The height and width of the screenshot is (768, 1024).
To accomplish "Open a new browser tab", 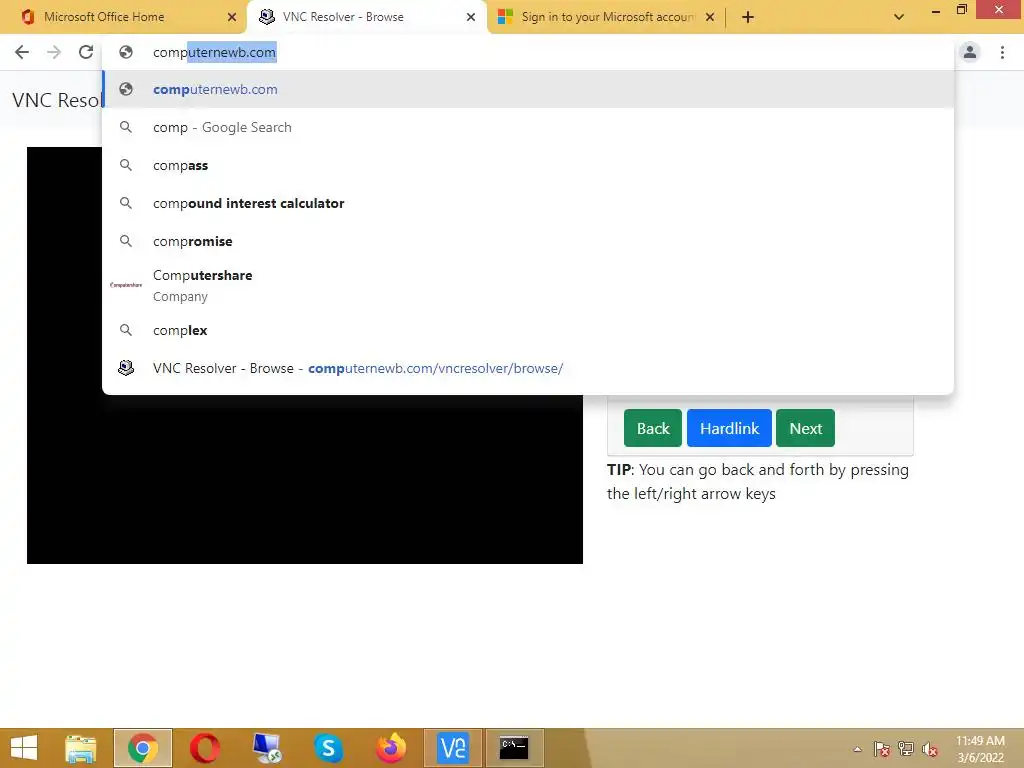I will (x=748, y=17).
